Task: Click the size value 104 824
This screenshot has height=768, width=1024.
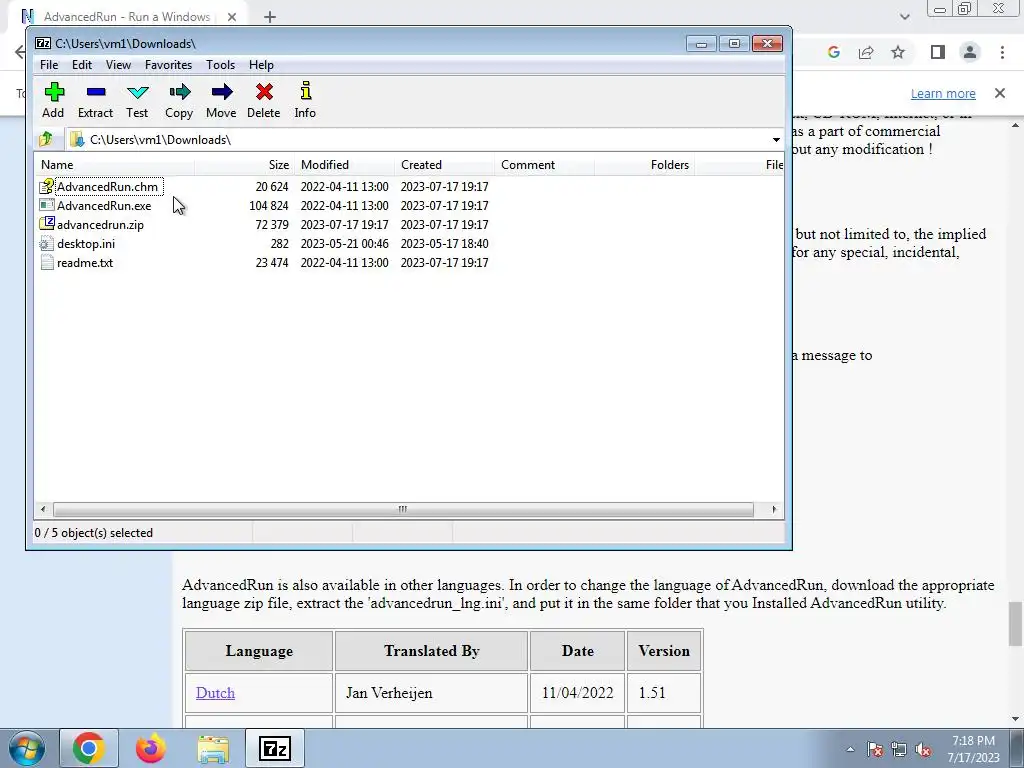Action: pos(268,206)
